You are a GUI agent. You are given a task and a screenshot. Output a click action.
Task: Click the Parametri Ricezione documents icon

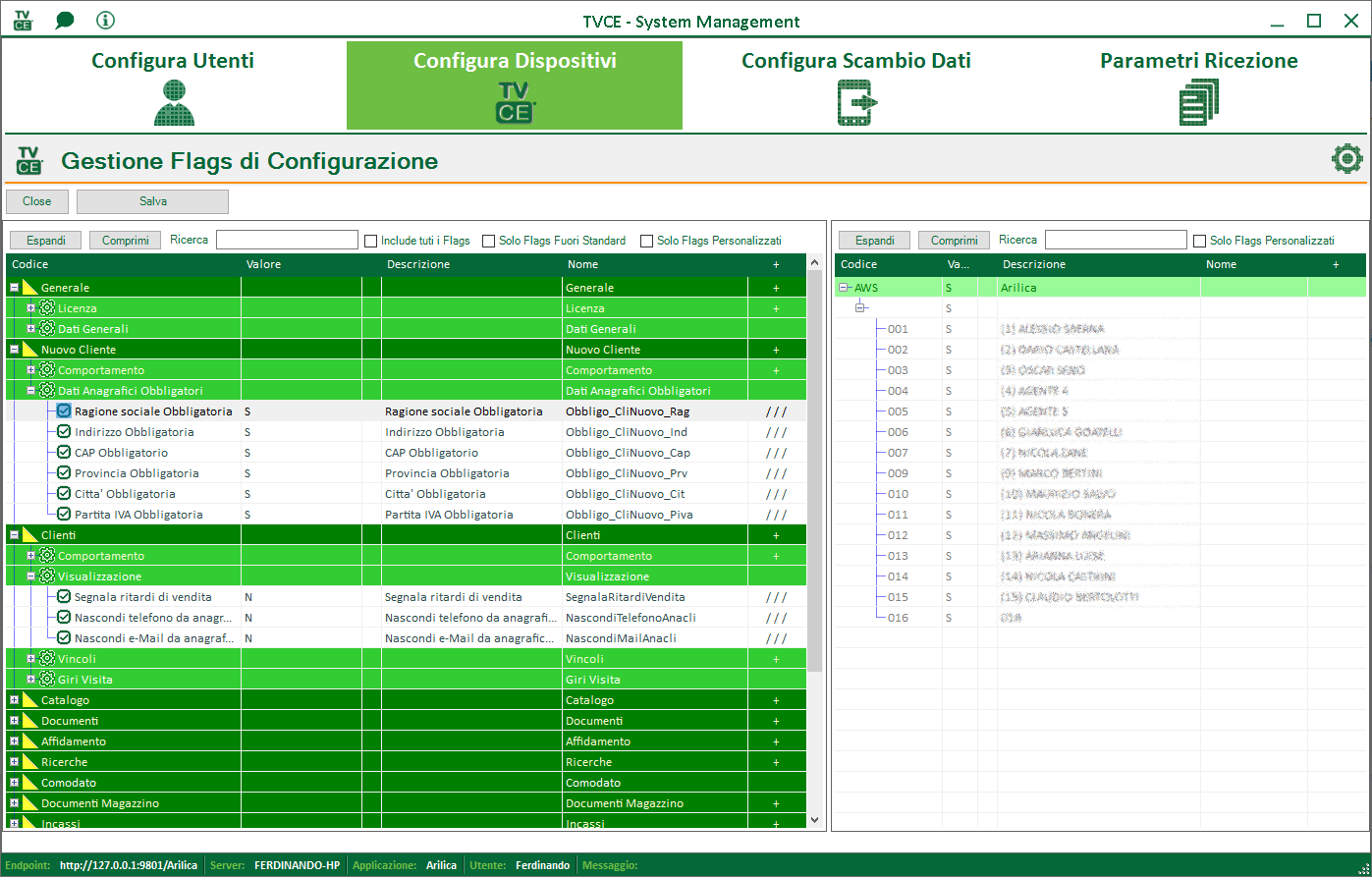click(x=1198, y=102)
